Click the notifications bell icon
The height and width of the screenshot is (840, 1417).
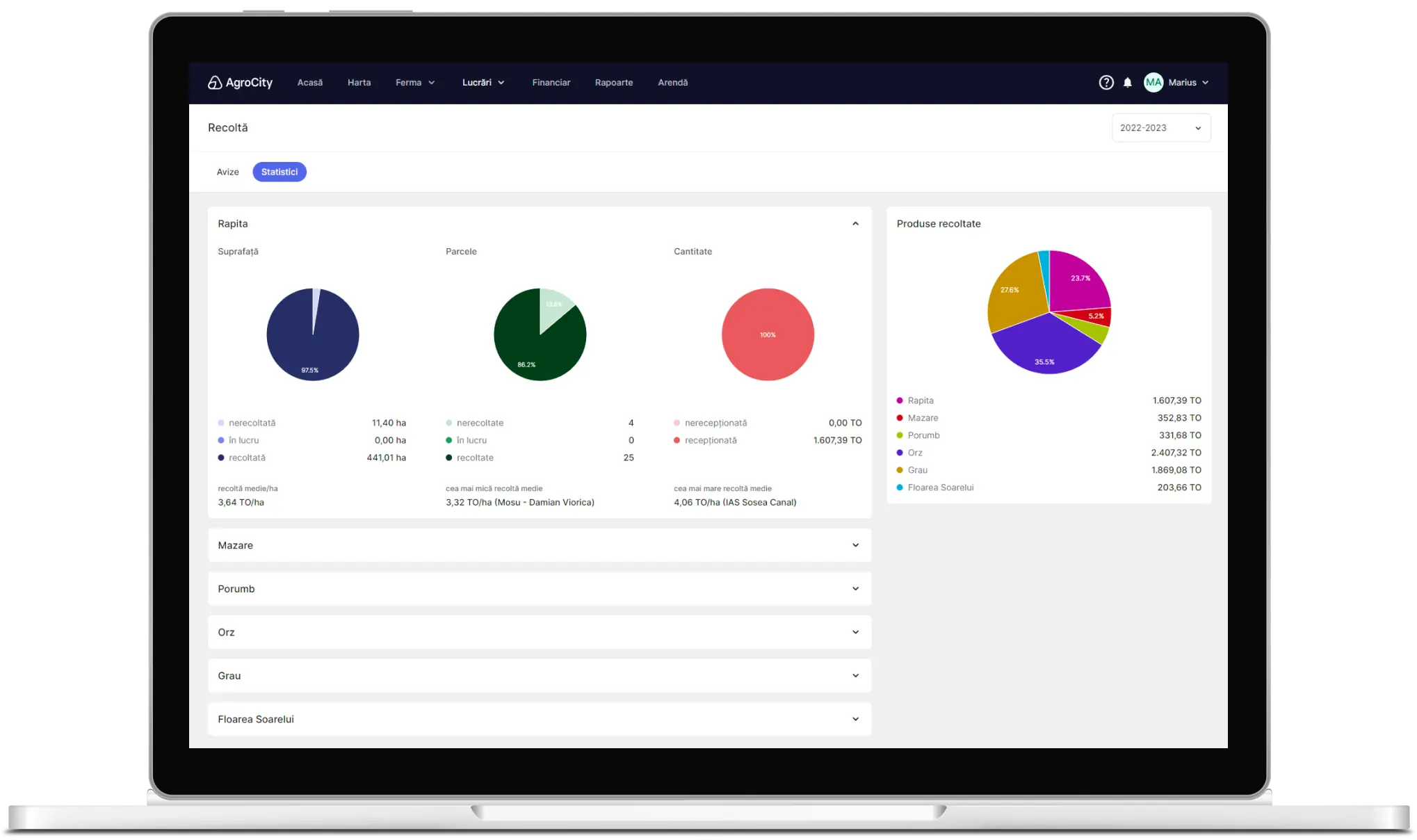[x=1128, y=83]
